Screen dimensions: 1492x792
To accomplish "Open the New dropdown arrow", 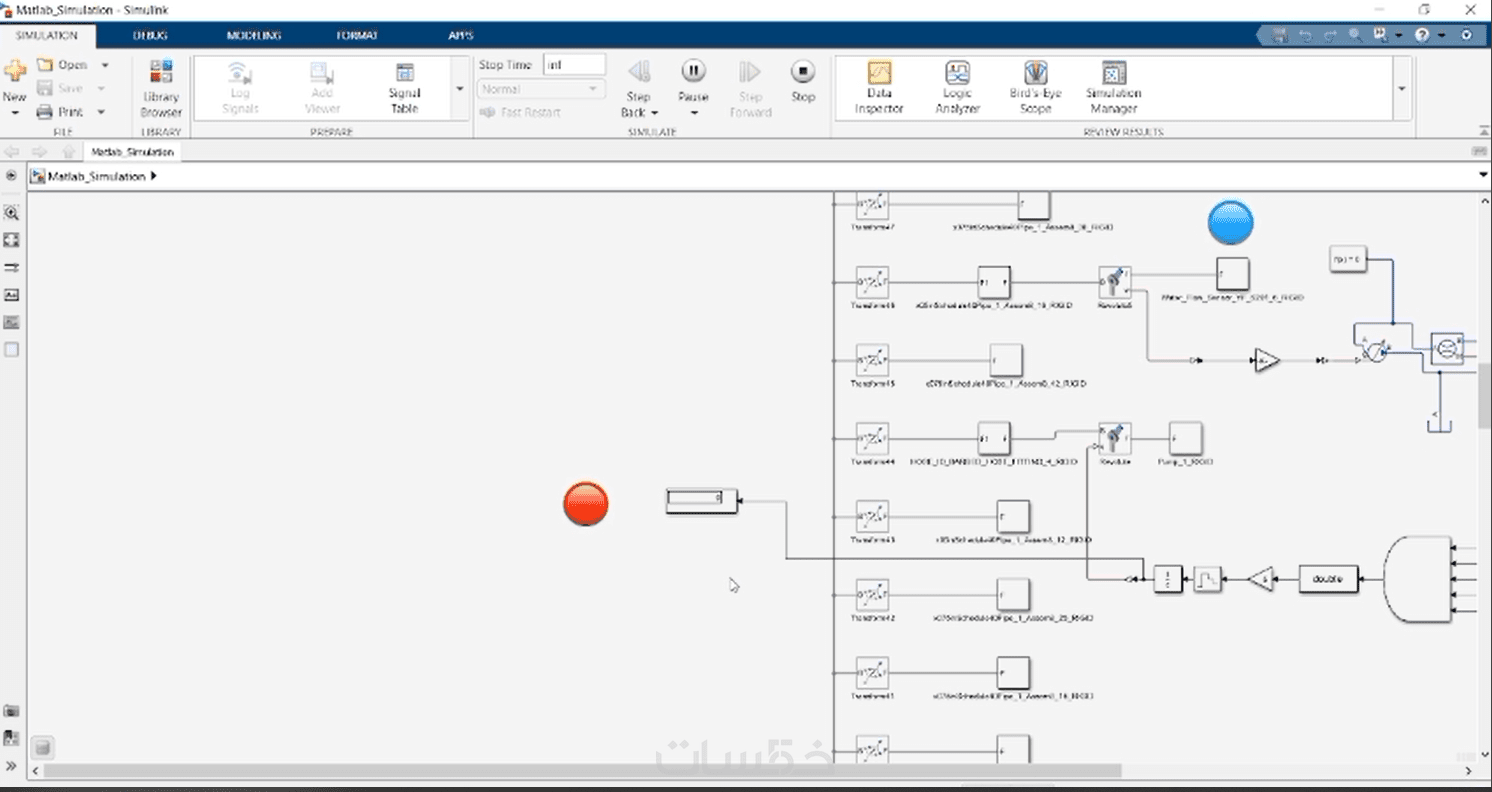I will (14, 113).
